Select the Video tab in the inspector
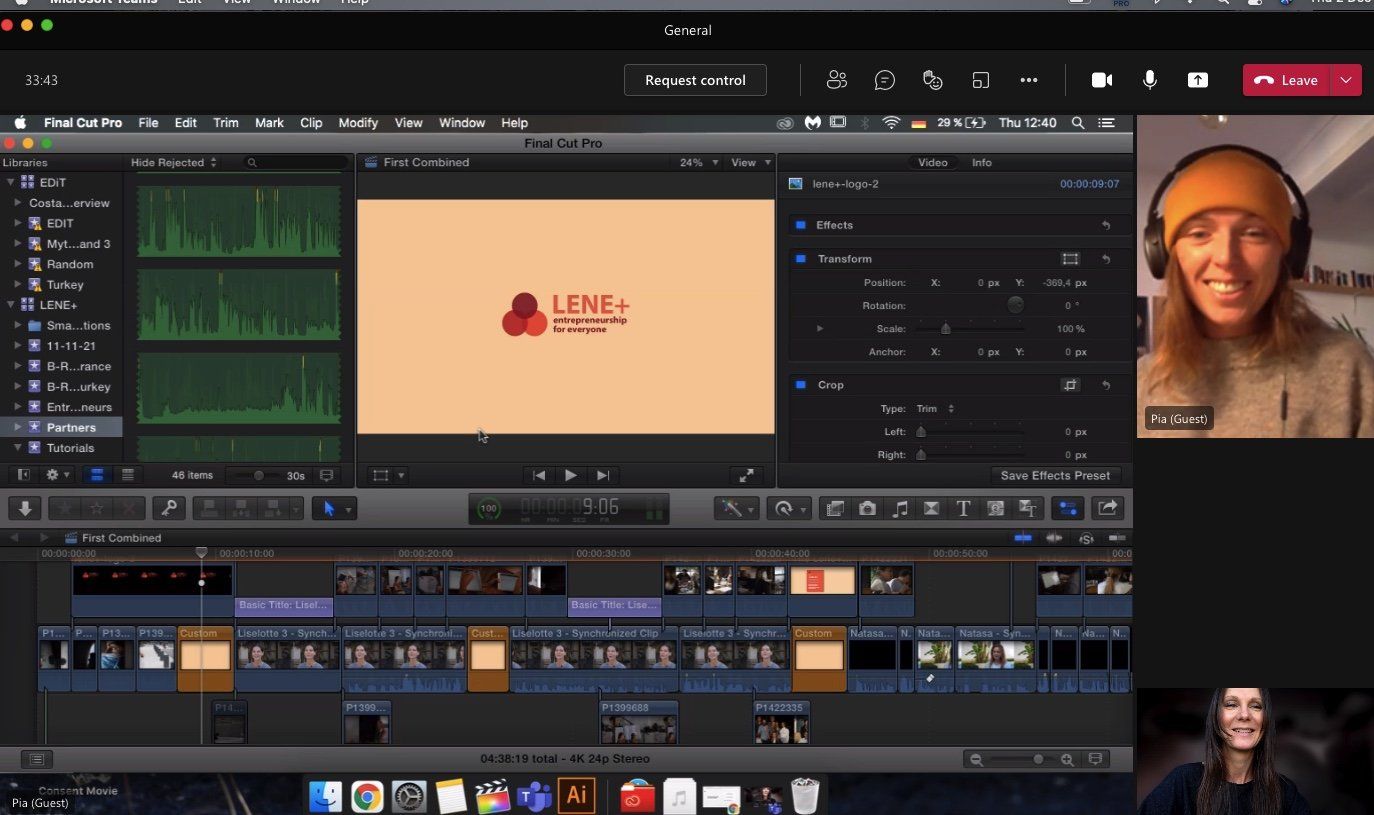1374x815 pixels. tap(933, 162)
